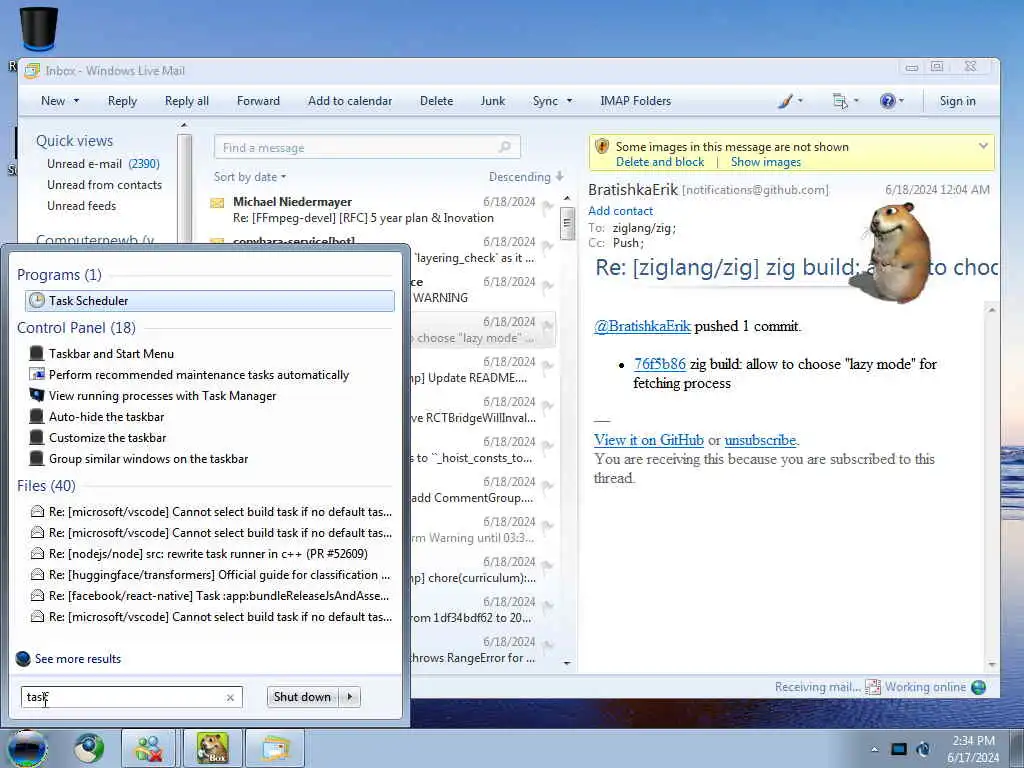Click the Windows Start orb

point(26,748)
